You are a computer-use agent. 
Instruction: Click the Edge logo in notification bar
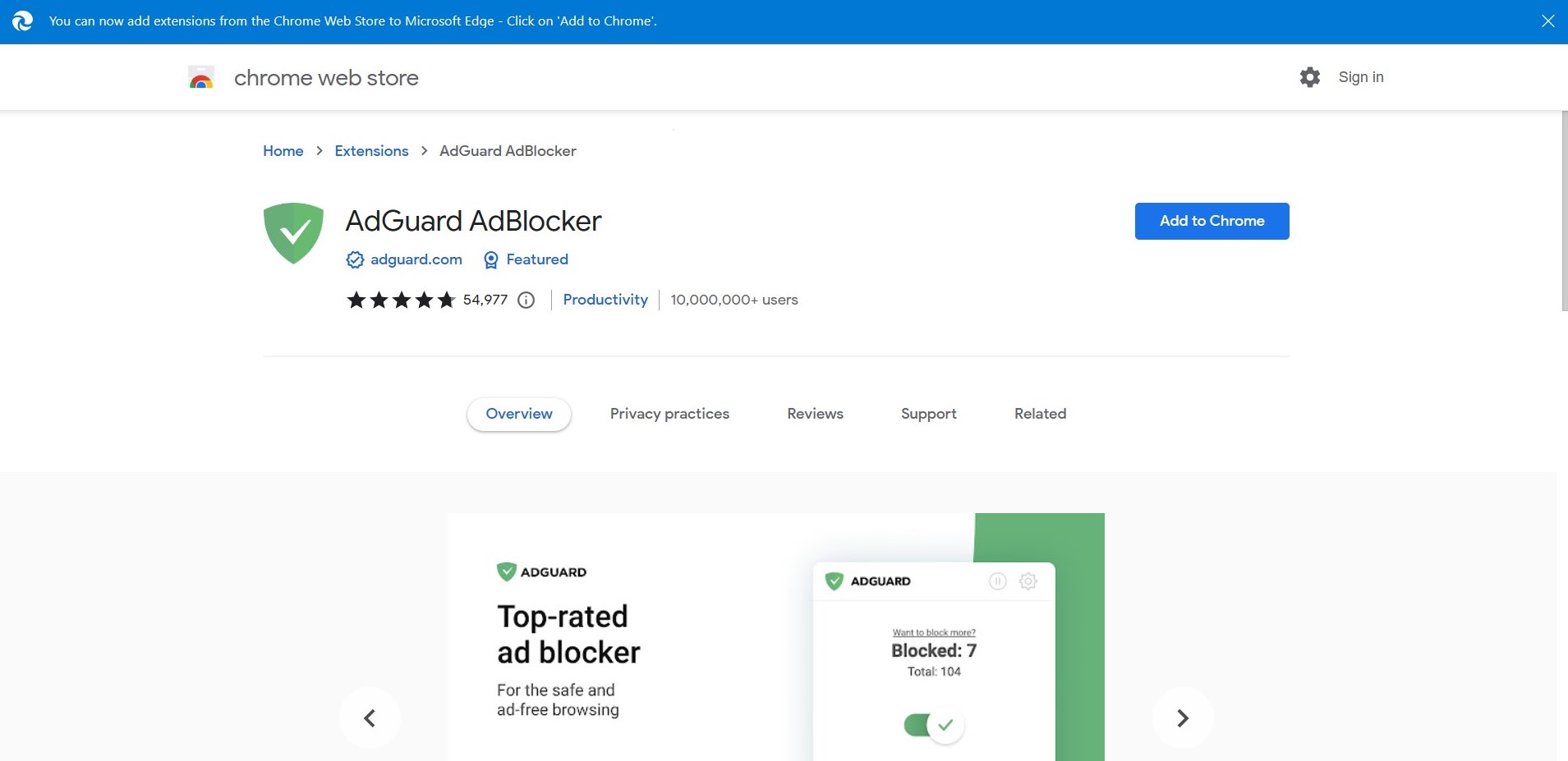22,21
